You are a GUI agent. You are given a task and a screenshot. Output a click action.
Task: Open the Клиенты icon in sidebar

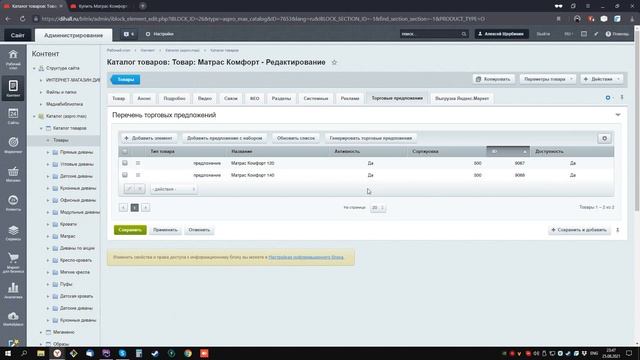click(x=13, y=203)
